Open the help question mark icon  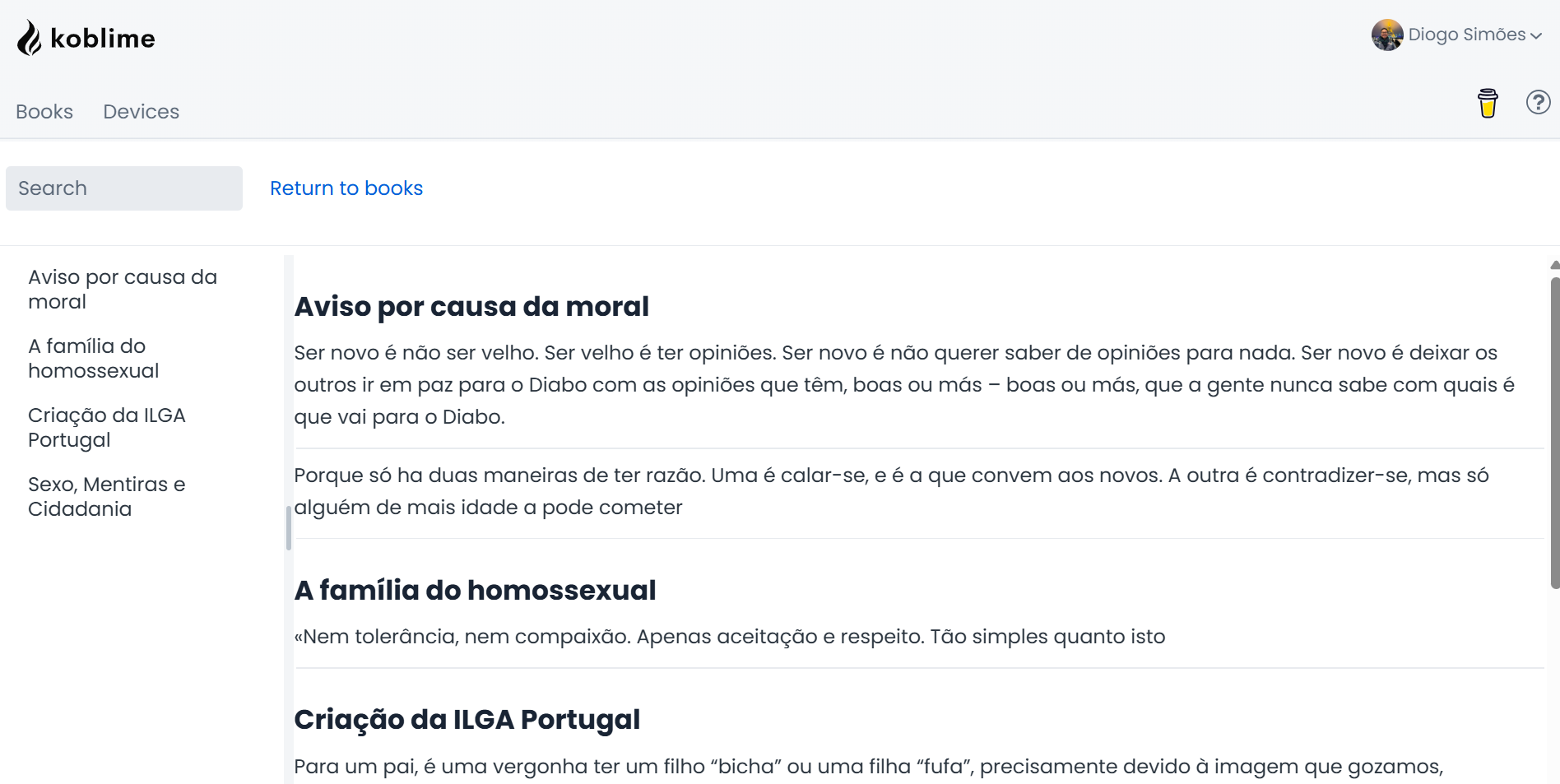[1538, 102]
